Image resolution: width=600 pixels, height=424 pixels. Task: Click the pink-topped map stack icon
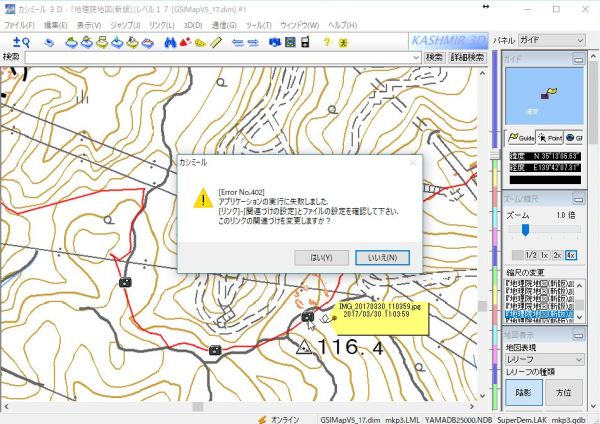(x=148, y=42)
